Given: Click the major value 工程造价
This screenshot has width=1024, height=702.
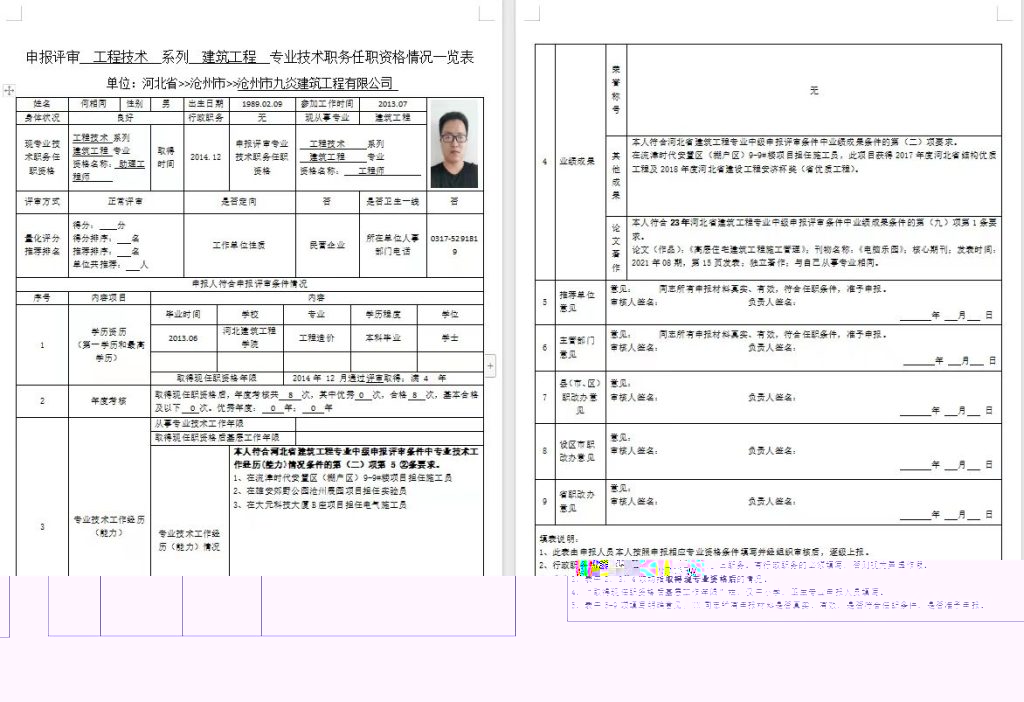Looking at the screenshot, I should 317,338.
